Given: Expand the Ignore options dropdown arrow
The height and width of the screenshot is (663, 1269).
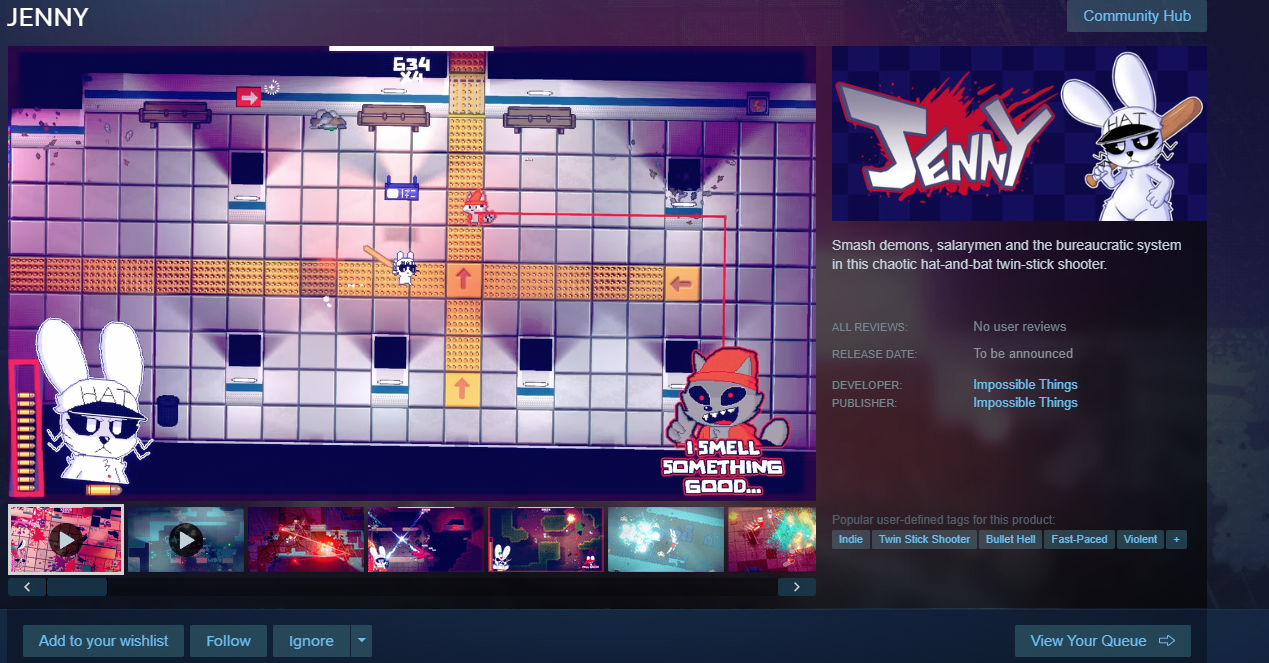Looking at the screenshot, I should 361,641.
